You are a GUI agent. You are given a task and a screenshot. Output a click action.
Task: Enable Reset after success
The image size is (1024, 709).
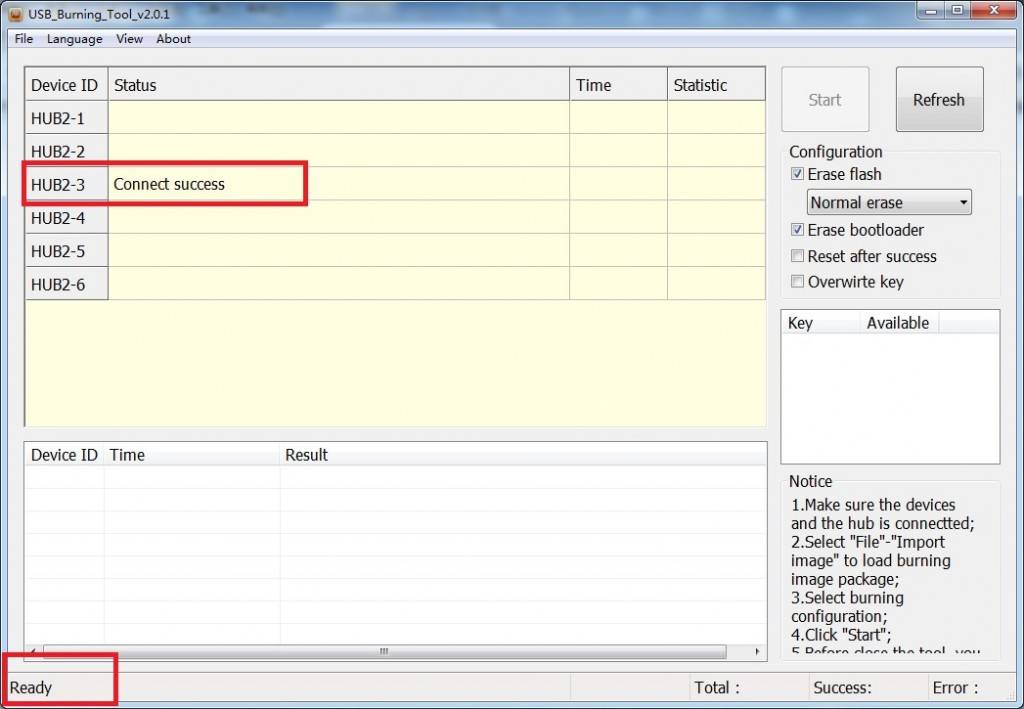coord(797,256)
